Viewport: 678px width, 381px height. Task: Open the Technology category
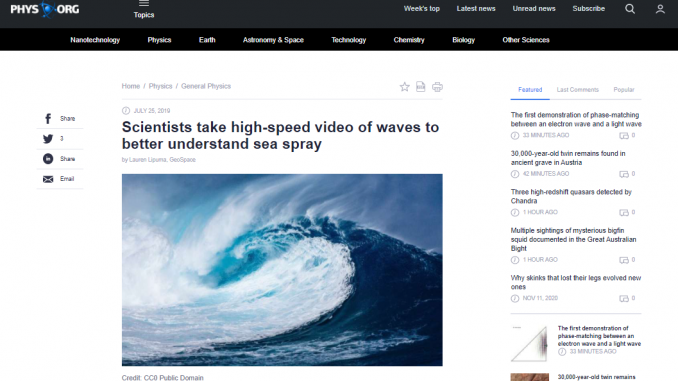click(x=349, y=40)
